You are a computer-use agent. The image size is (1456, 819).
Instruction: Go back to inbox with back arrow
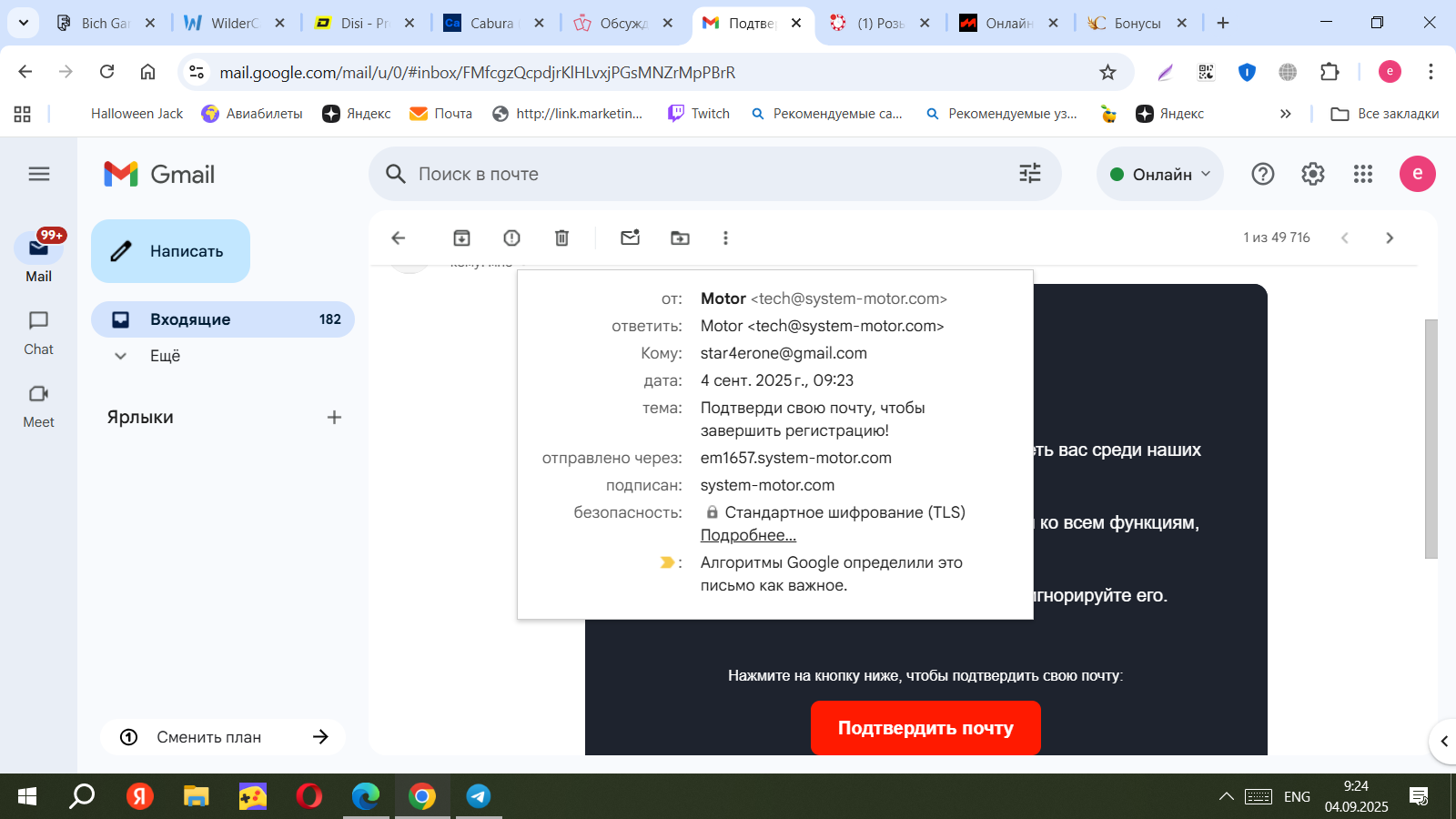[398, 238]
